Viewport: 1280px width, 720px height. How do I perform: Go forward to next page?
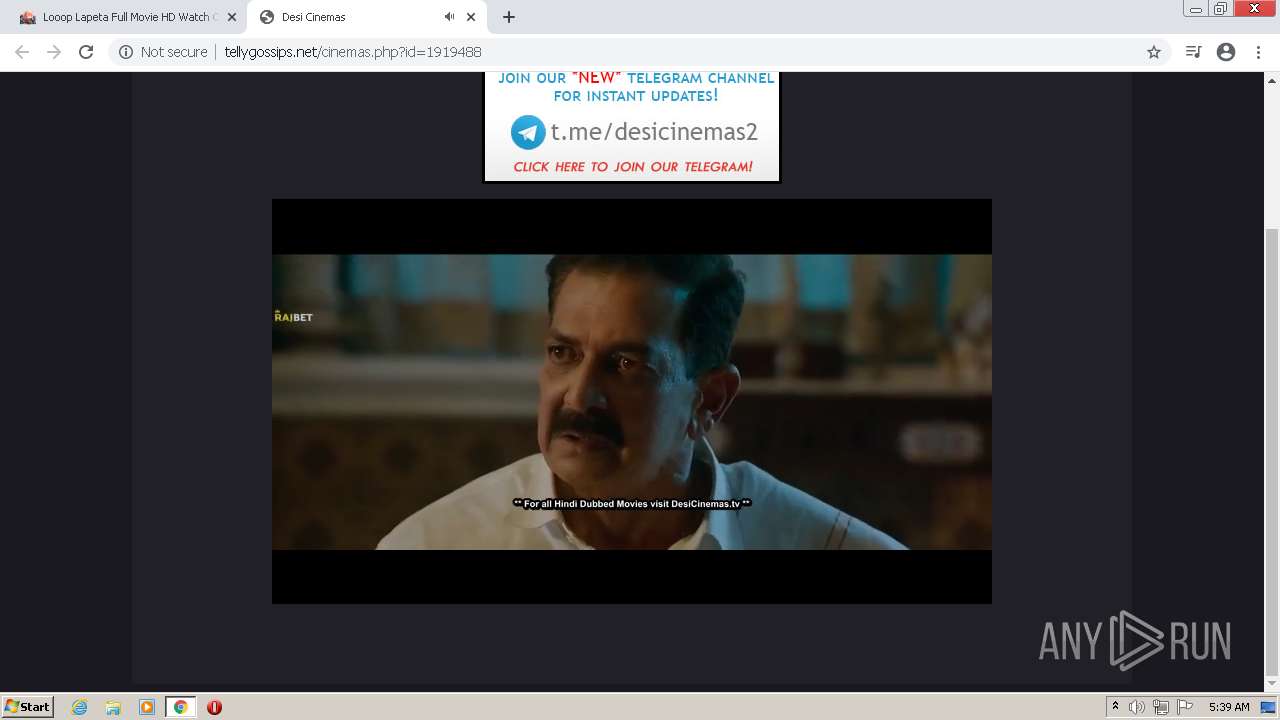54,52
